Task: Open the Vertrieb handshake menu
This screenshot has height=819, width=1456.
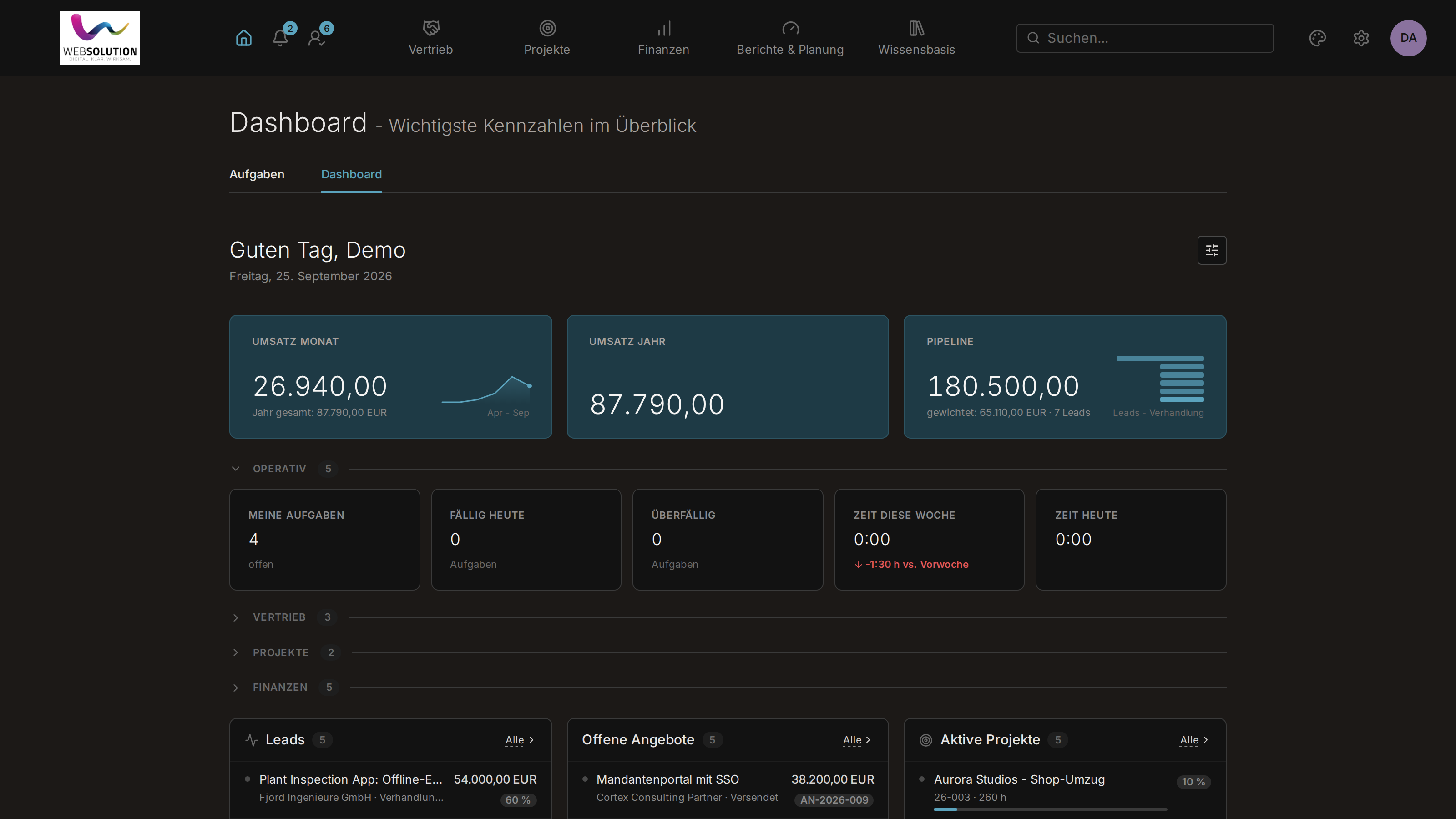Action: click(431, 38)
